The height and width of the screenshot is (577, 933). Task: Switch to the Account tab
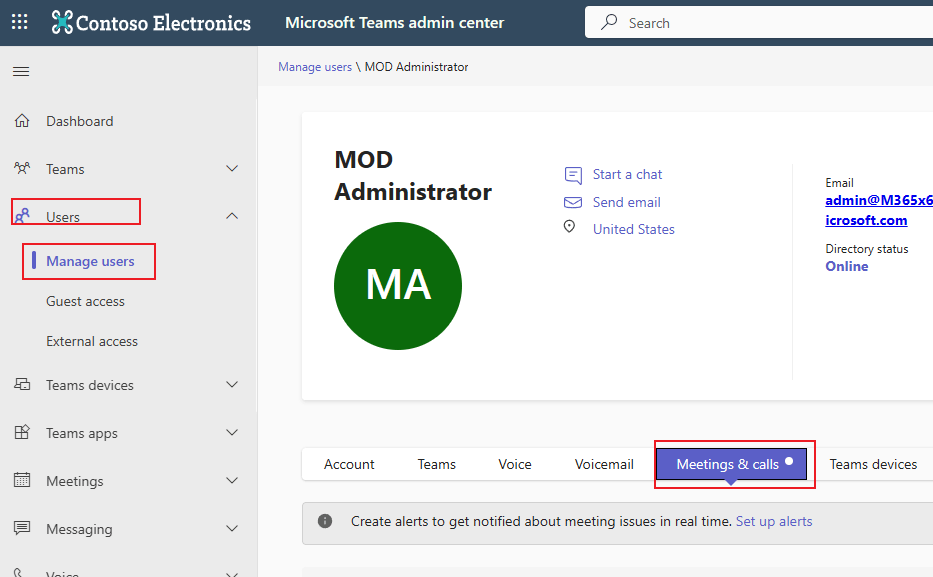click(349, 464)
